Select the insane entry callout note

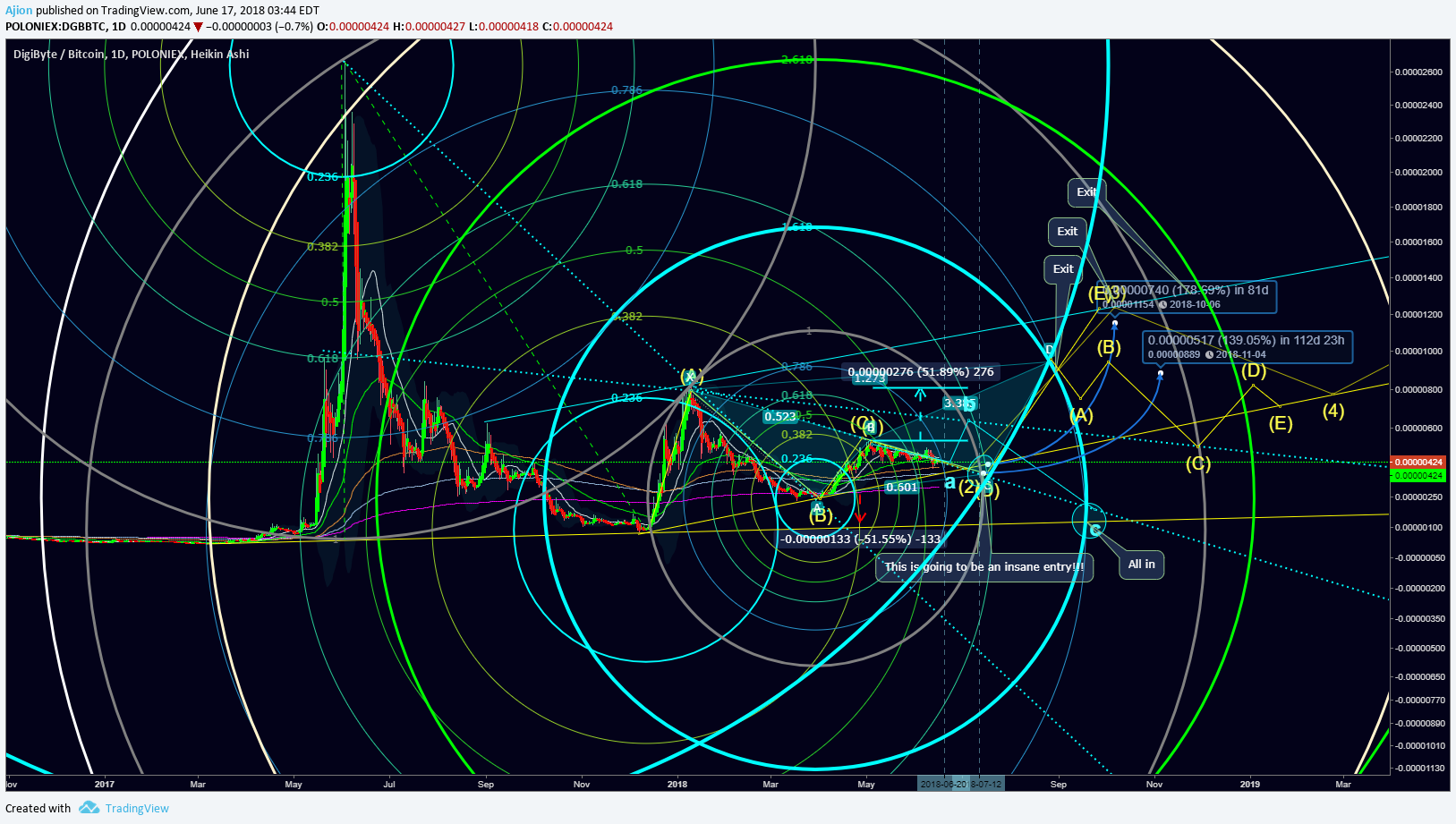pos(984,566)
